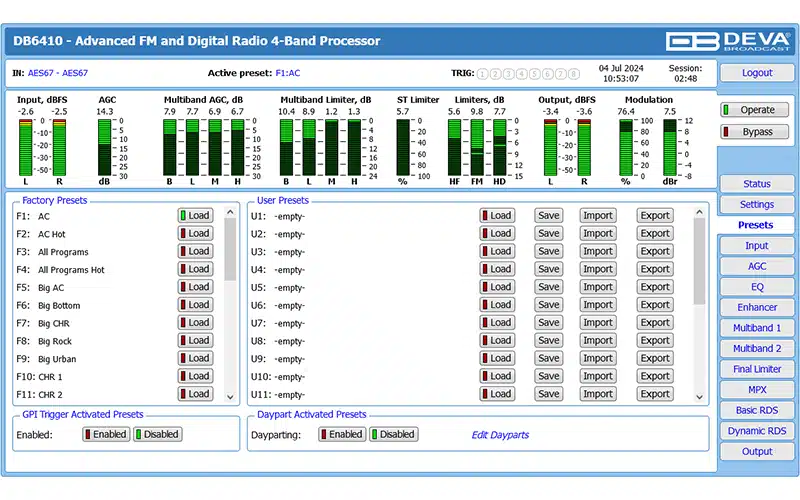Save settings to user preset U10
This screenshot has height=500, width=800.
548,376
